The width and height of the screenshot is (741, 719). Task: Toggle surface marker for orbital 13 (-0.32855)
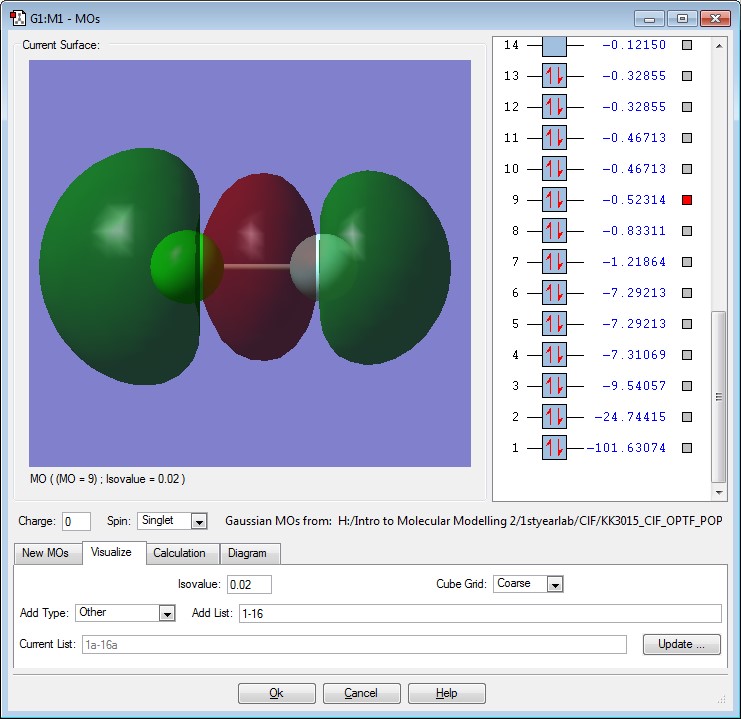pyautogui.click(x=687, y=76)
